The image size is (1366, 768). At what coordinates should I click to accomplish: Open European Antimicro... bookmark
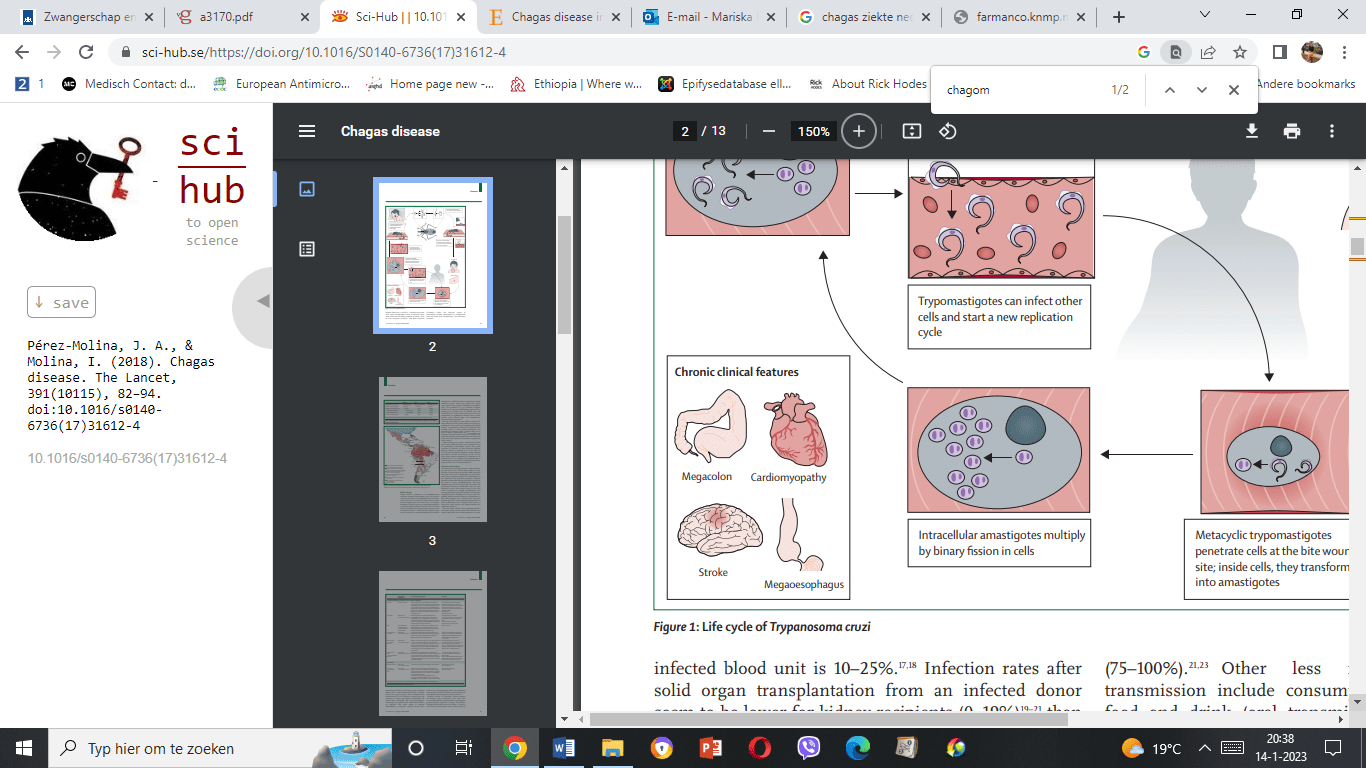pos(279,84)
